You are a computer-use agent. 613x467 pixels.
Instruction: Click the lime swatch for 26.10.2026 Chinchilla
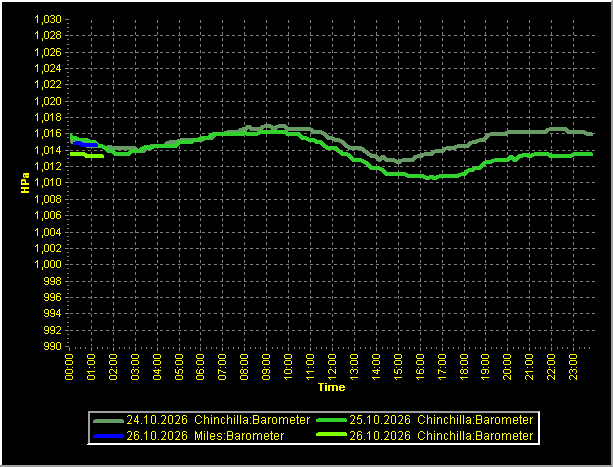pyautogui.click(x=332, y=435)
